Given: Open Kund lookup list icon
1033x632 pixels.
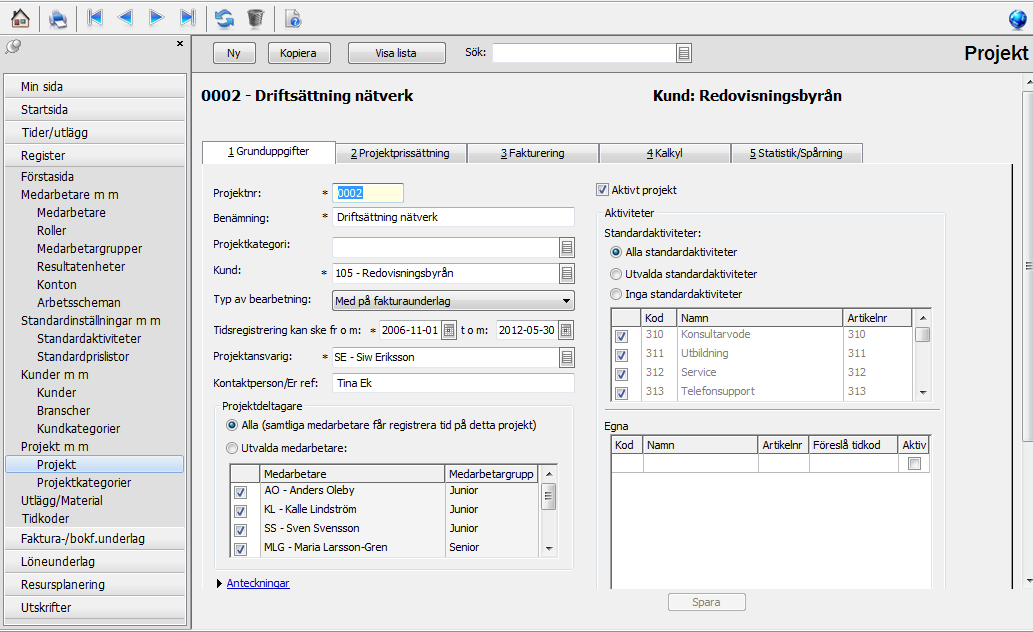Looking at the screenshot, I should pos(567,273).
